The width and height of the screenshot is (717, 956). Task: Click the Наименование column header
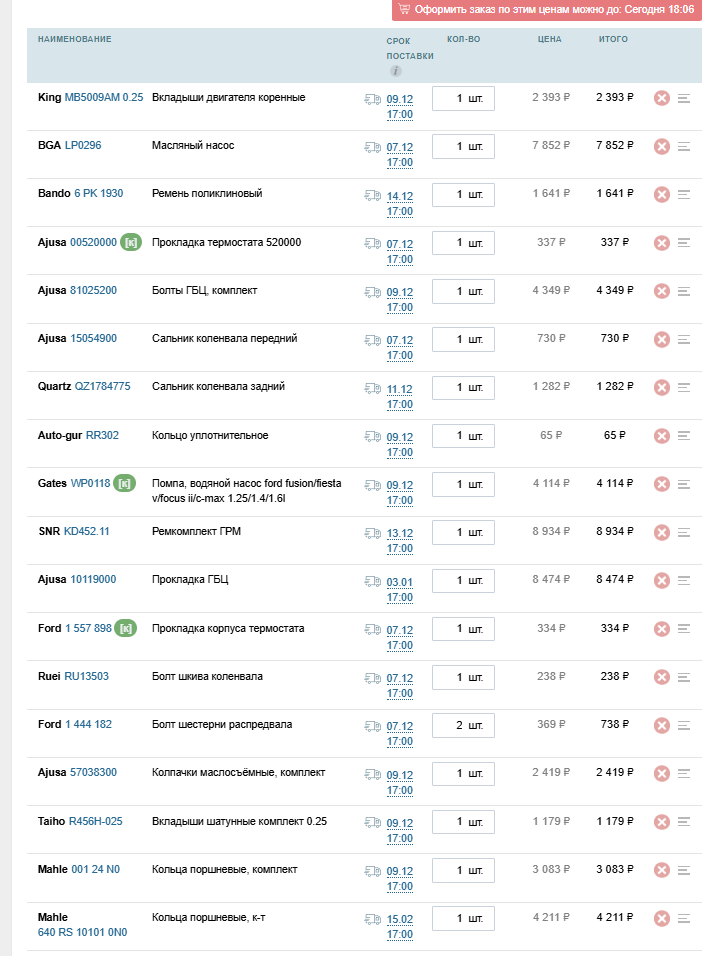coord(74,39)
